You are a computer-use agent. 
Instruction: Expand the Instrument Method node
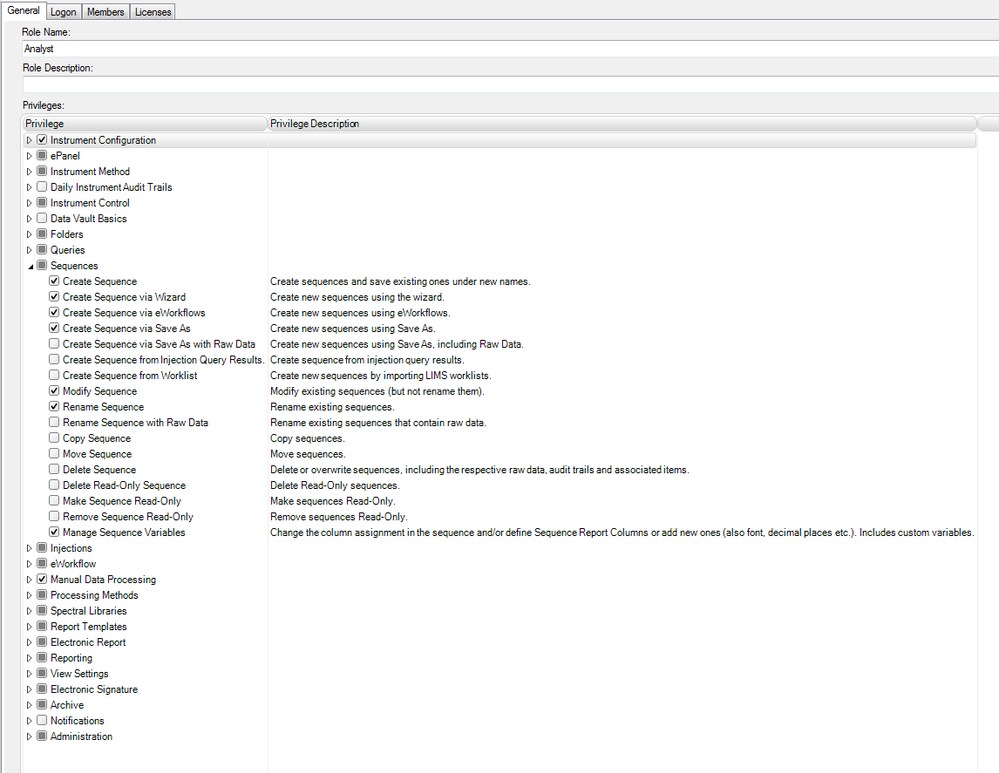pos(30,172)
